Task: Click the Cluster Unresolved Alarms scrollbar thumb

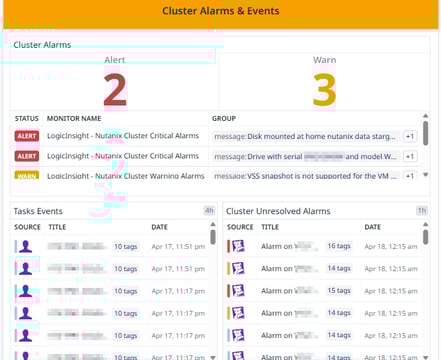Action: coord(426,237)
